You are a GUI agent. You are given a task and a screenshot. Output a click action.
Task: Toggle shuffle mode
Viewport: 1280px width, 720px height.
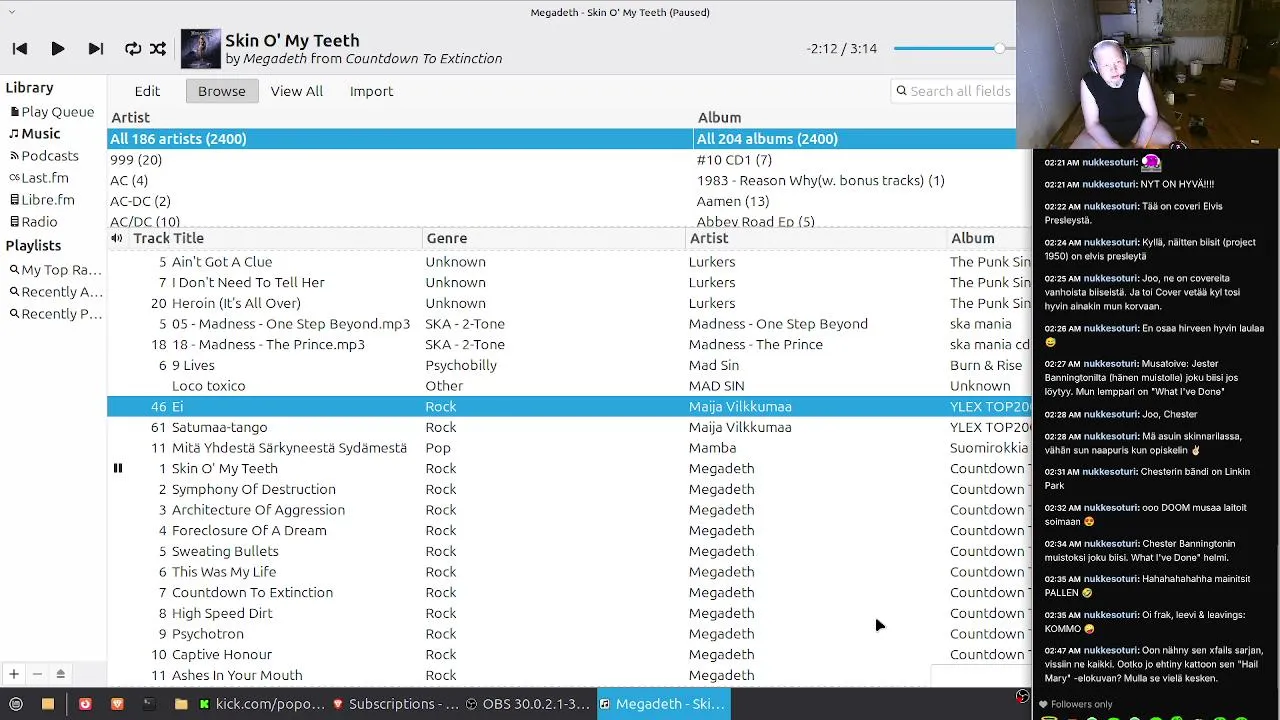pos(158,48)
